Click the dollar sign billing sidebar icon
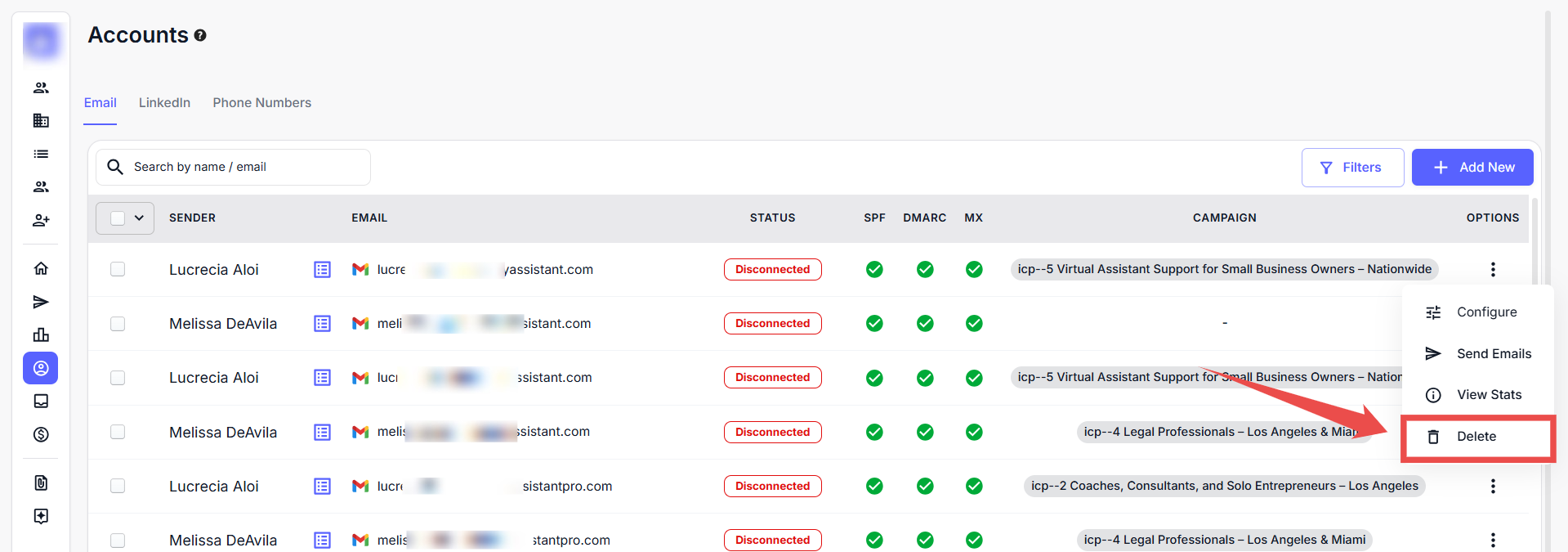 pyautogui.click(x=41, y=434)
